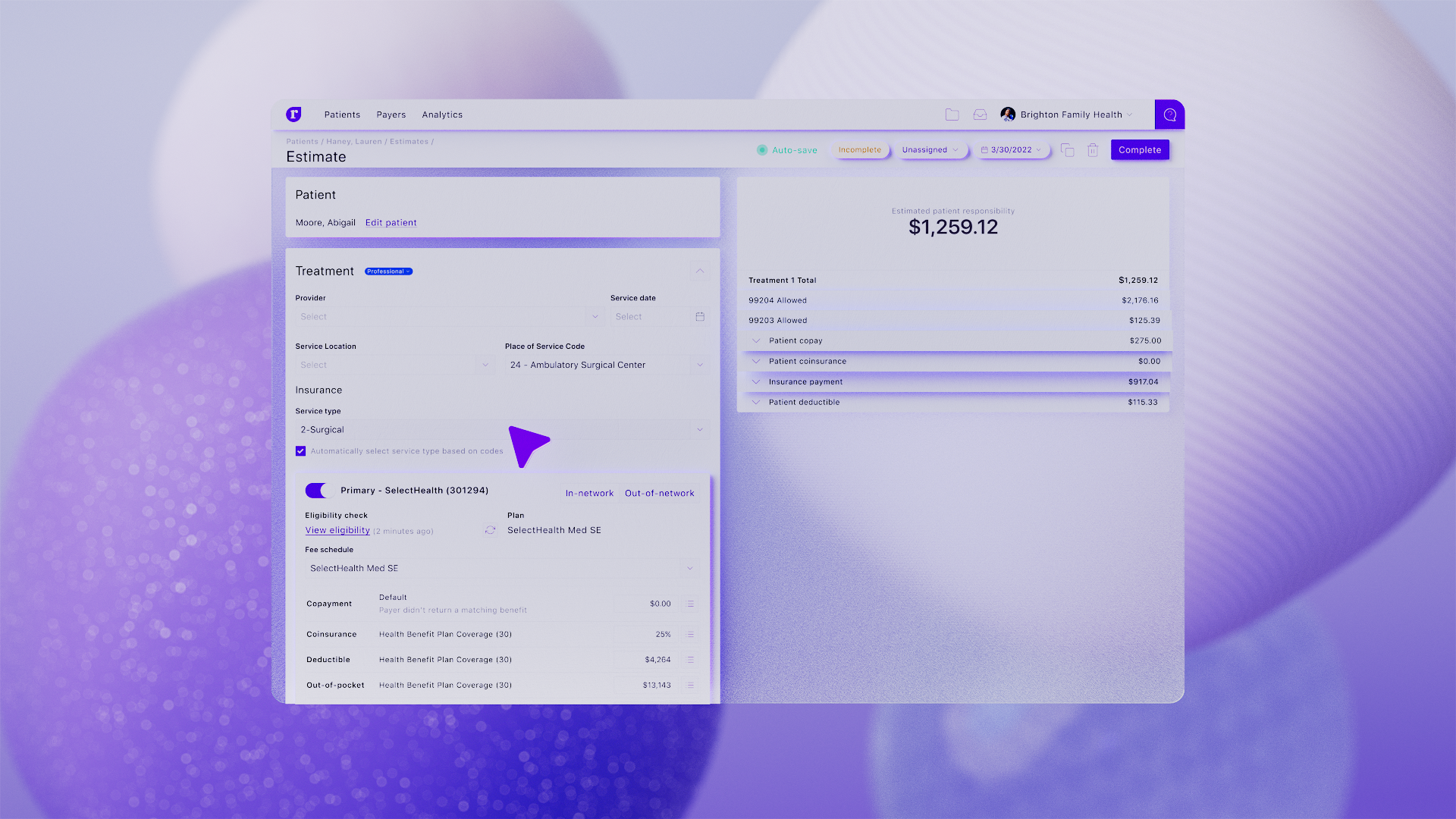Viewport: 1456px width, 819px height.
Task: Open the Service type dropdown
Action: click(x=503, y=429)
